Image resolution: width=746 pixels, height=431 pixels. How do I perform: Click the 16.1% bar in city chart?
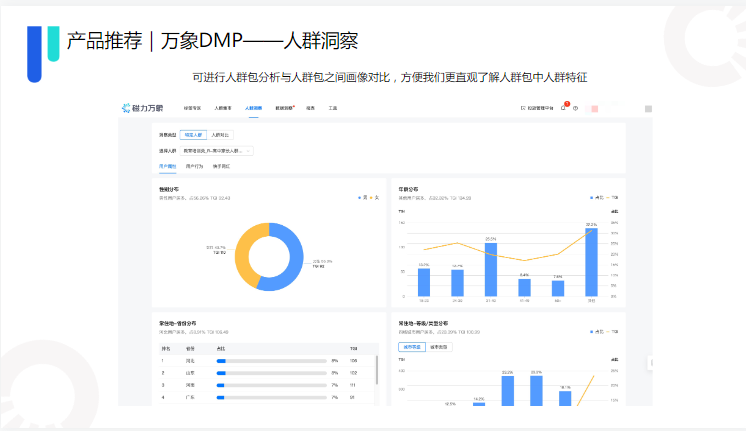tap(565, 399)
